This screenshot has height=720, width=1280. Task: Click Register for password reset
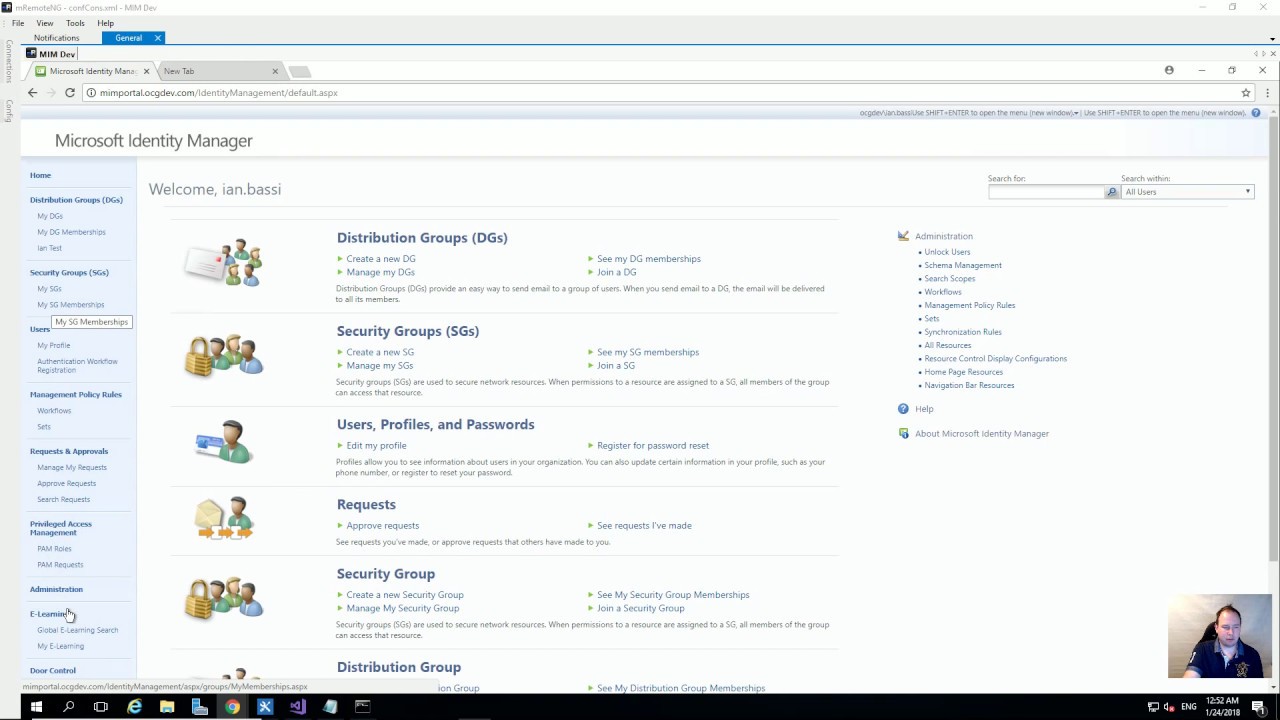click(653, 446)
